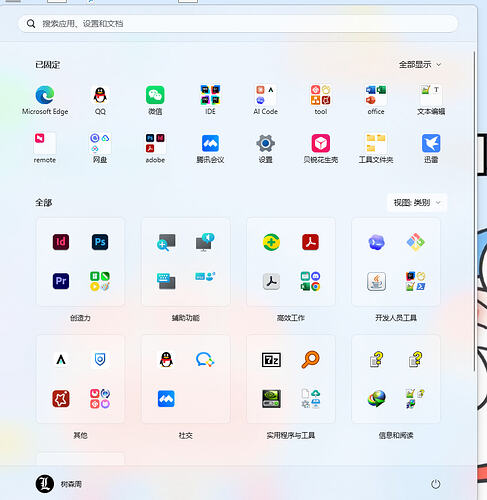The image size is (487, 500).
Task: Expand more apps group in 实用程序与工具
Action: pyautogui.click(x=310, y=399)
